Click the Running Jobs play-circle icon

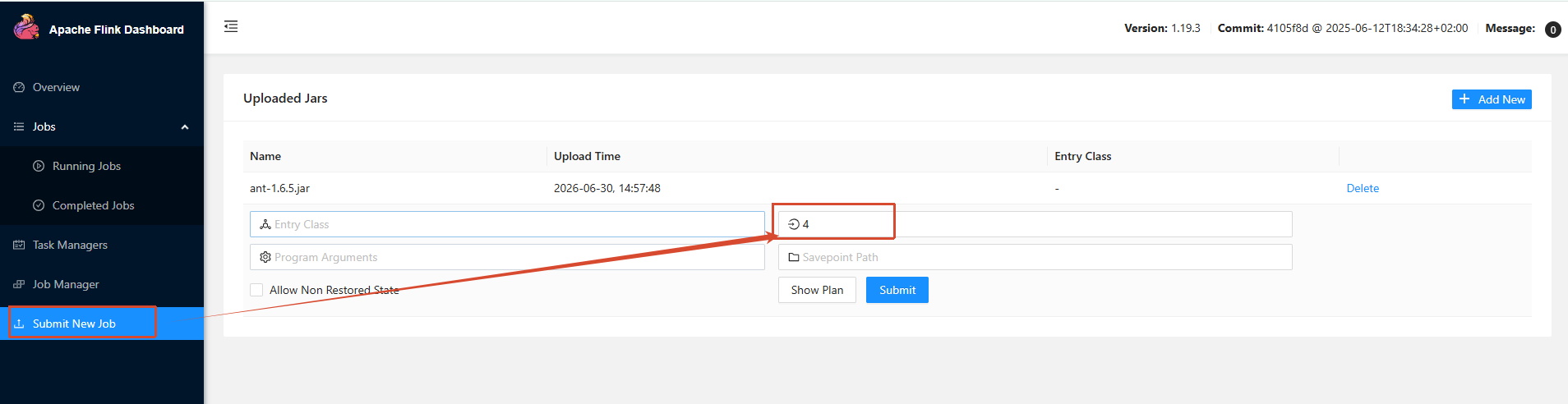click(39, 166)
